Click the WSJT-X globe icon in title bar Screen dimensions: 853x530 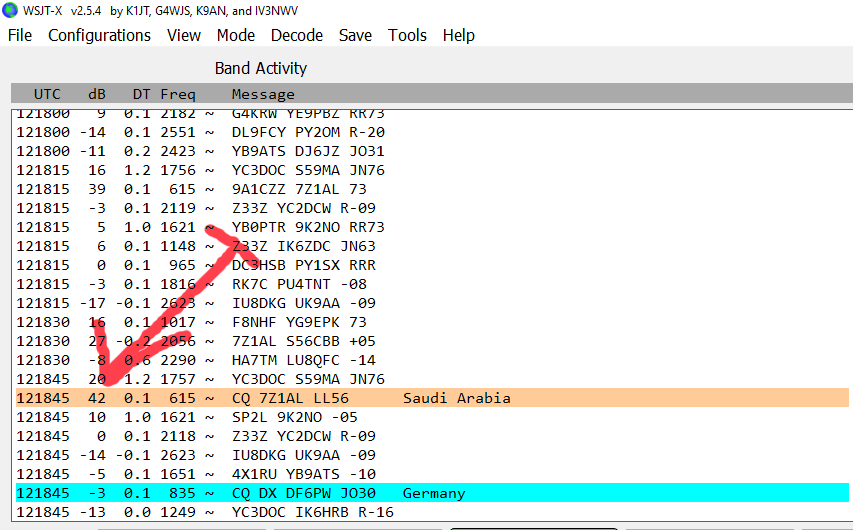[10, 11]
